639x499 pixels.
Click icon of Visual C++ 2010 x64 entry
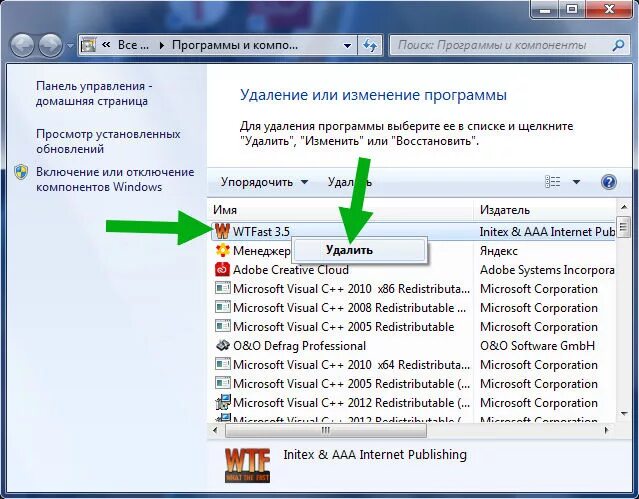click(x=223, y=364)
